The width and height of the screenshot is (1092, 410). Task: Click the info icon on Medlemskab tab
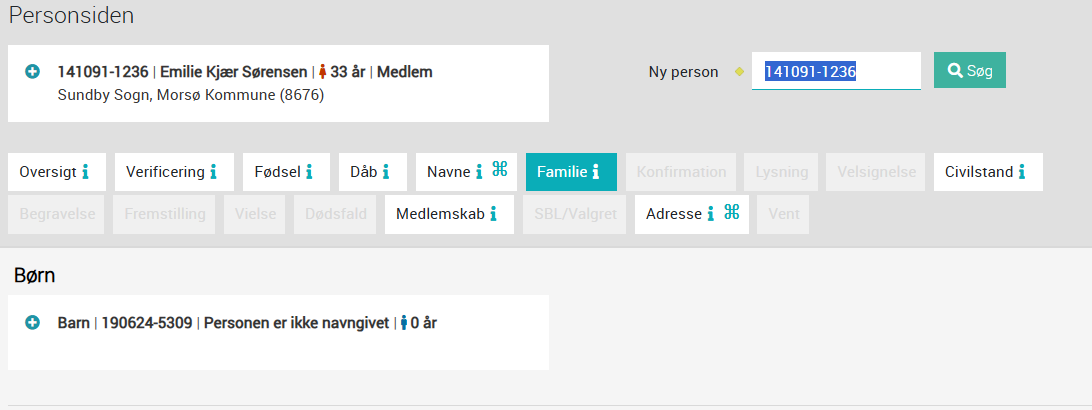pyautogui.click(x=493, y=214)
